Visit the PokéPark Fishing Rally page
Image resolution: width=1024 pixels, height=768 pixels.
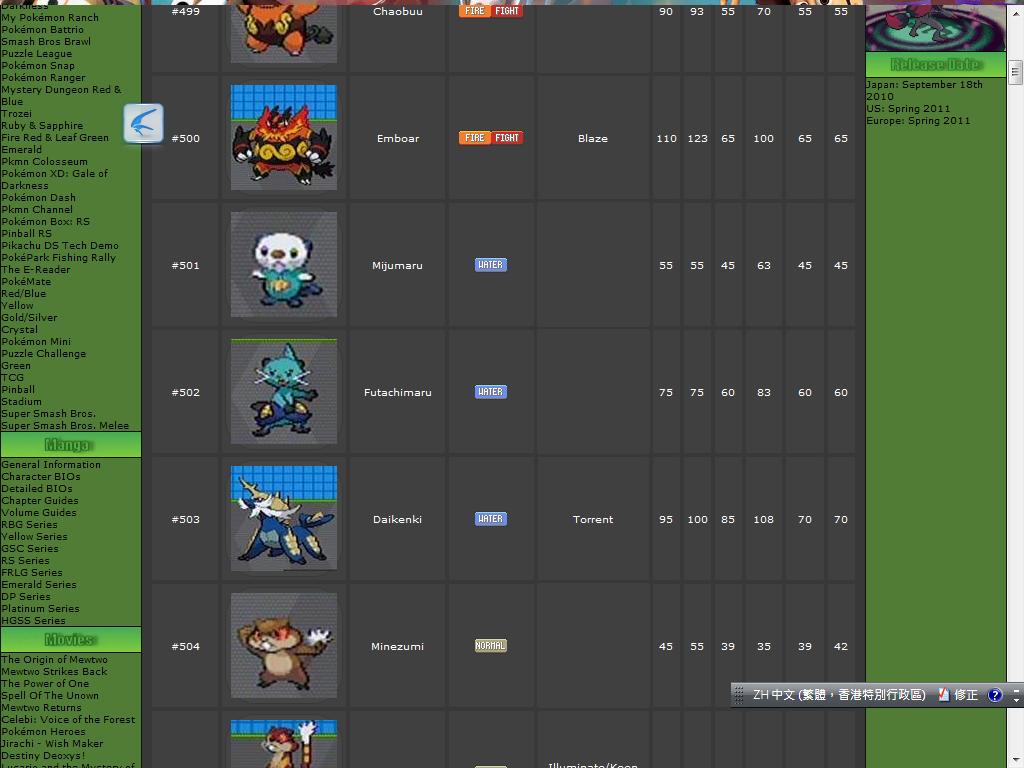click(58, 257)
